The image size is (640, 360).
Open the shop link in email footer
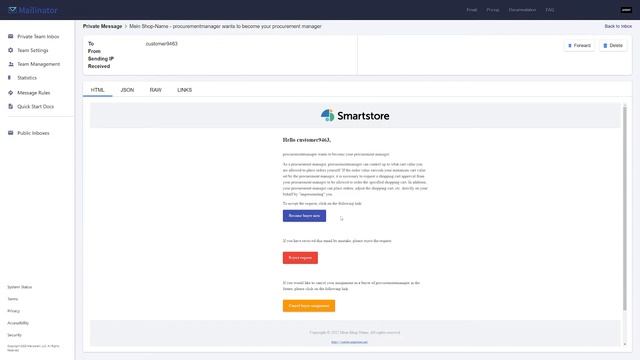pos(349,342)
